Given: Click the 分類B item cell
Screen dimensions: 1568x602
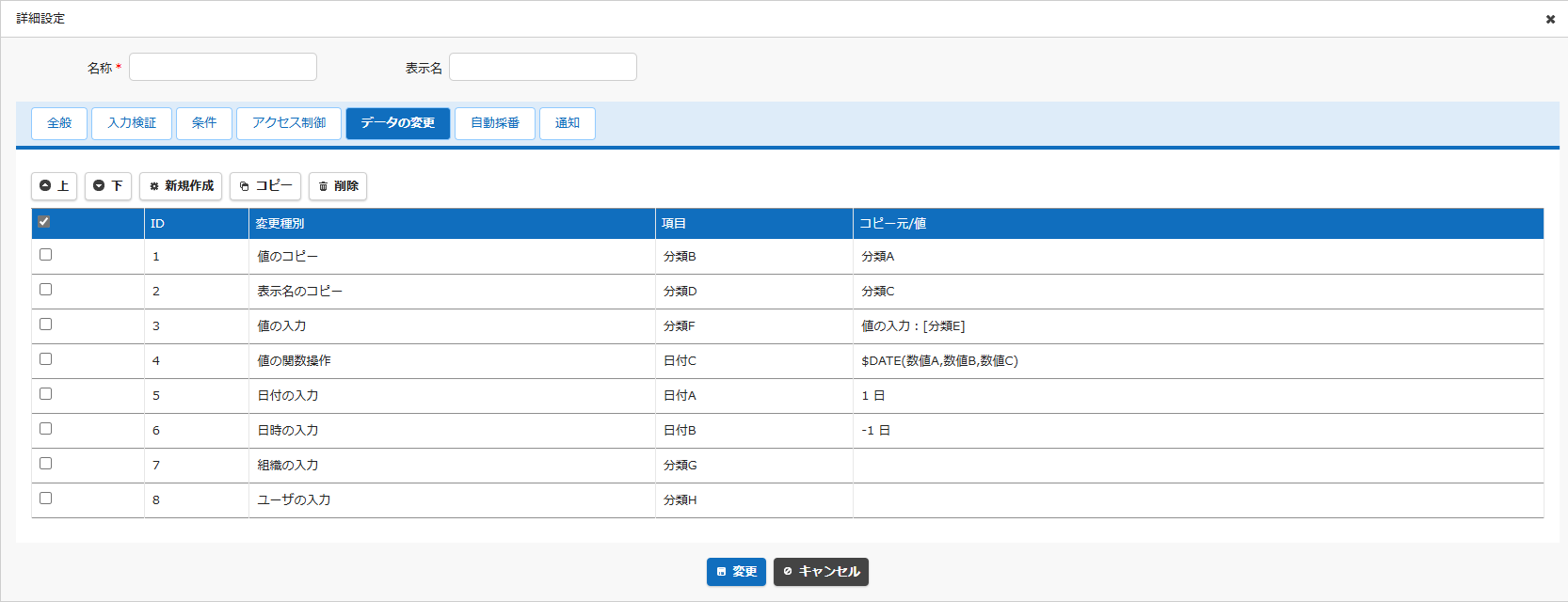Looking at the screenshot, I should click(x=754, y=257).
